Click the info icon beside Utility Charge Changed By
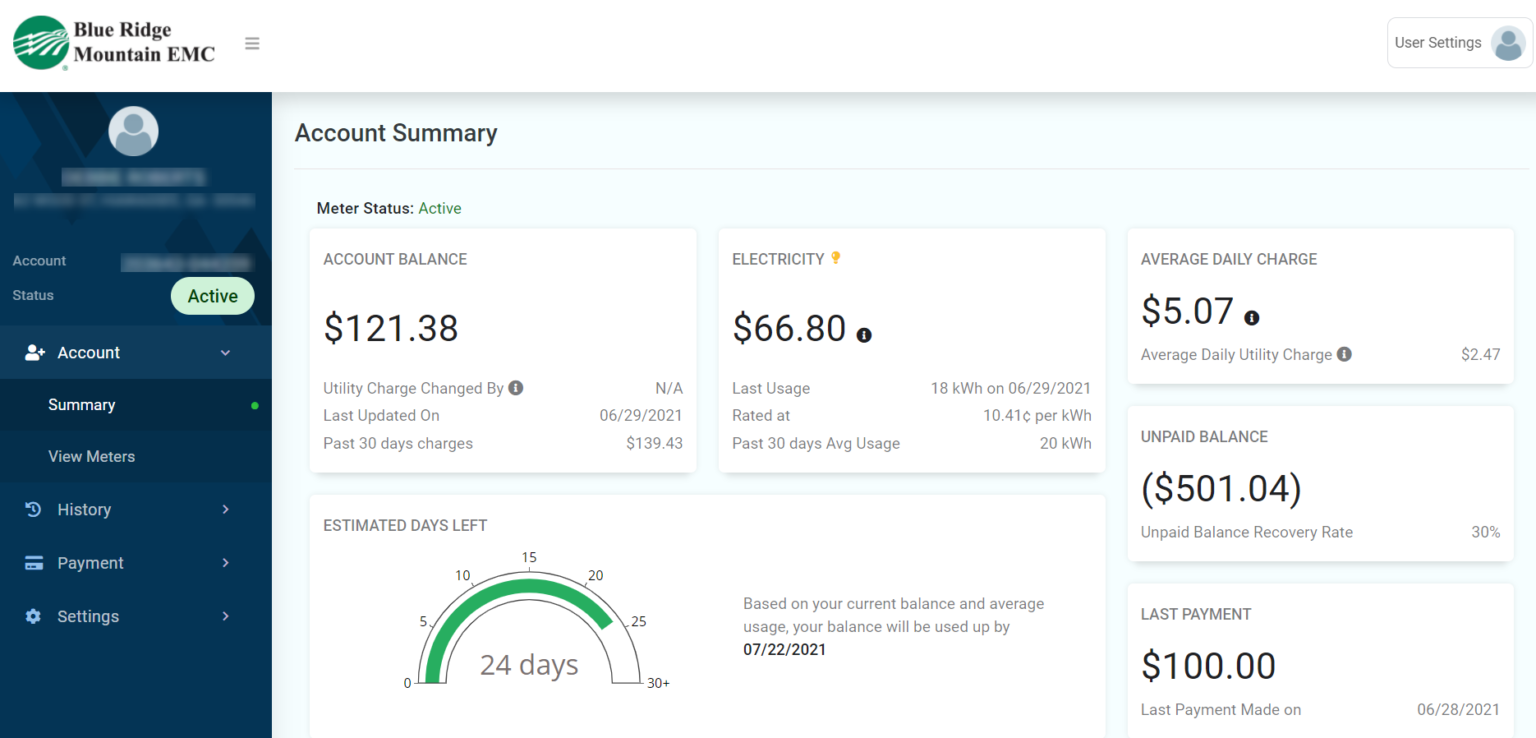This screenshot has width=1536, height=738. coord(516,387)
